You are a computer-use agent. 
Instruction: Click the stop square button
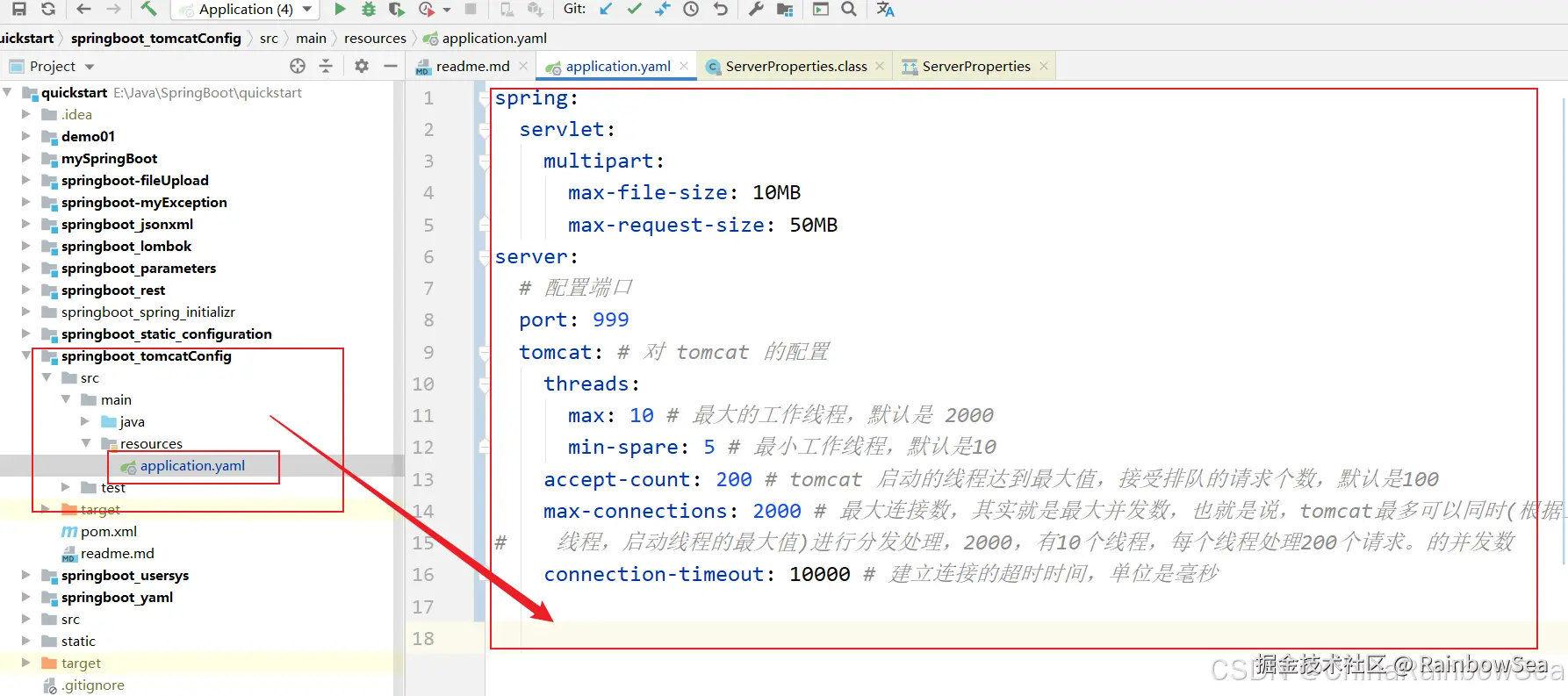tap(471, 9)
